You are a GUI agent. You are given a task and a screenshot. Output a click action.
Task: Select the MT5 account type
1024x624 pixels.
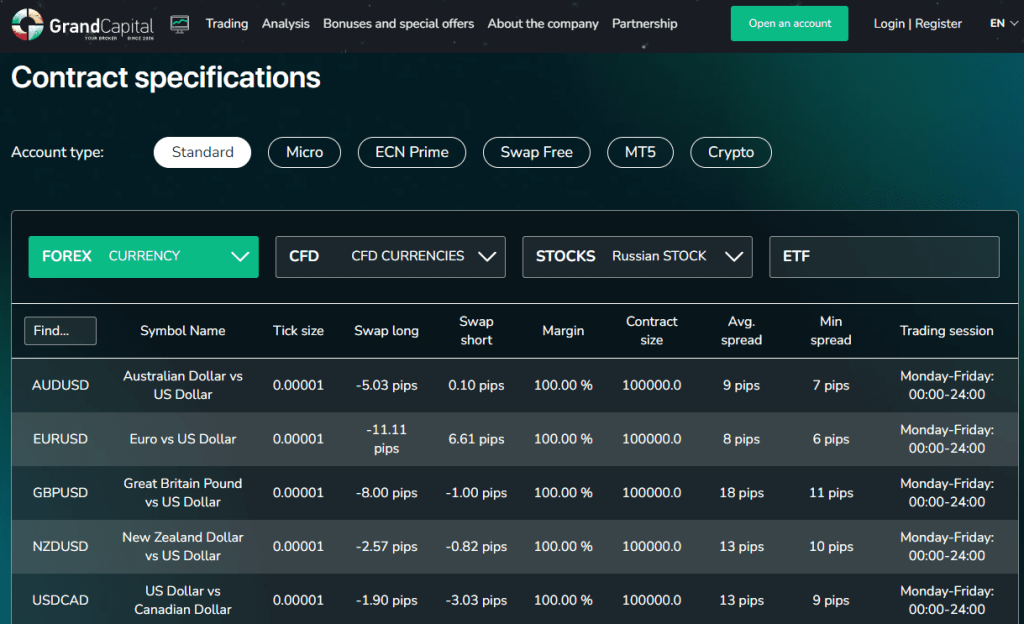coord(640,152)
